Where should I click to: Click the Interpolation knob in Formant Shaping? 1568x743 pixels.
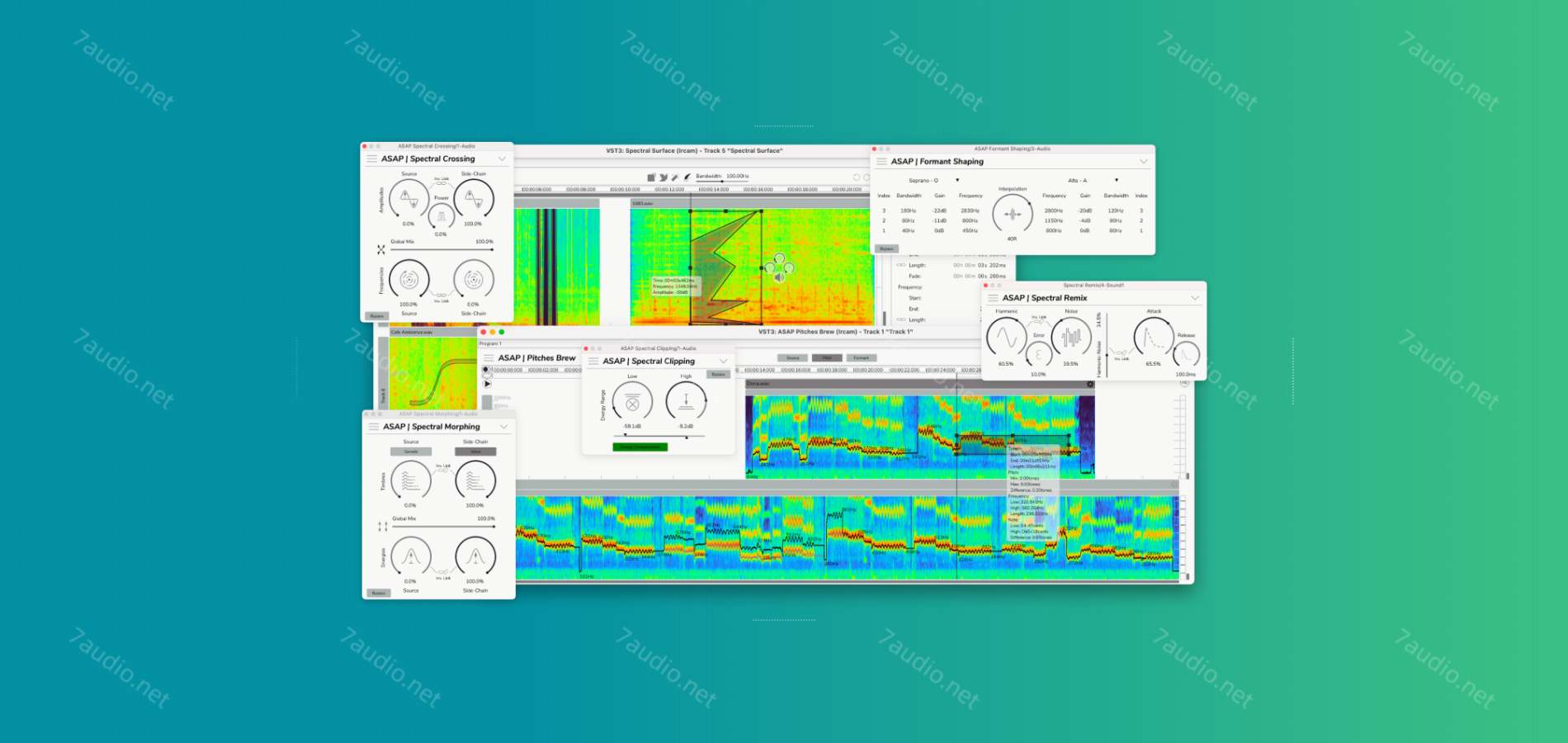point(1013,215)
